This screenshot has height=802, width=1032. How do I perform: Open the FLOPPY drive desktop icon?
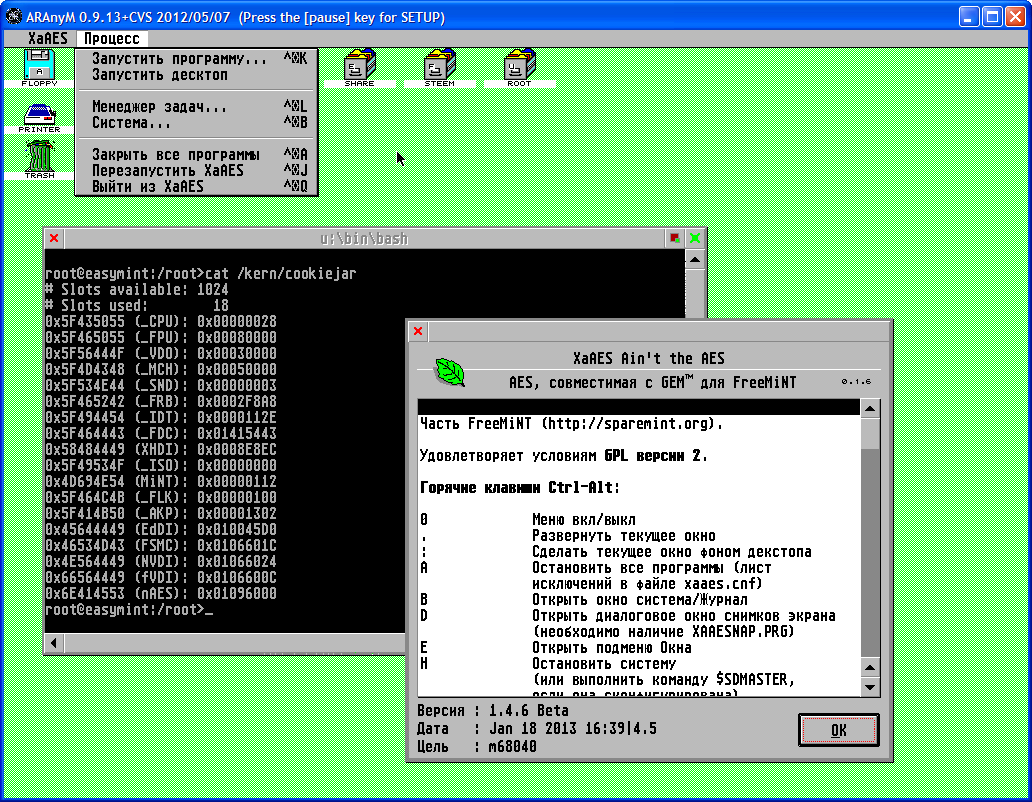pyautogui.click(x=39, y=68)
